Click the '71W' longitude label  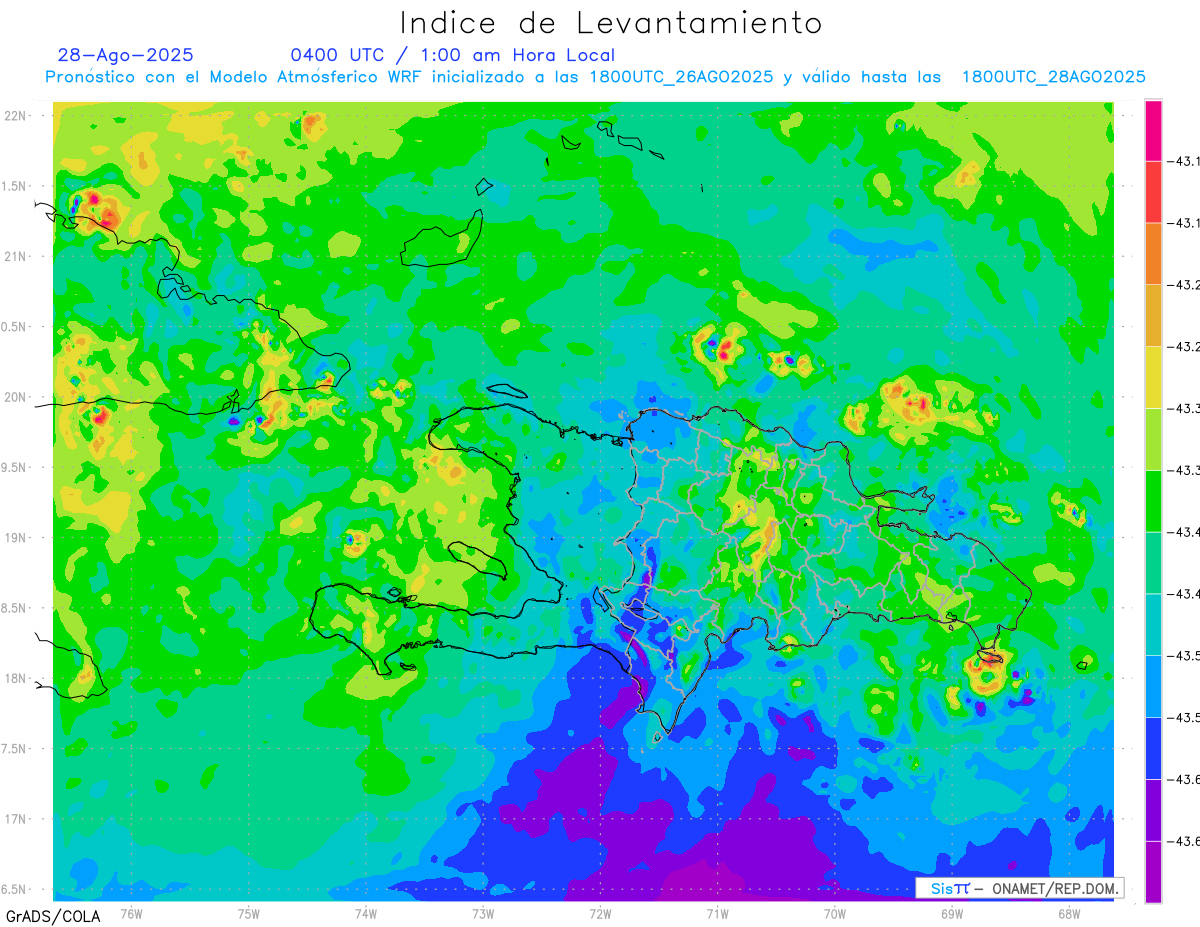pyautogui.click(x=717, y=913)
